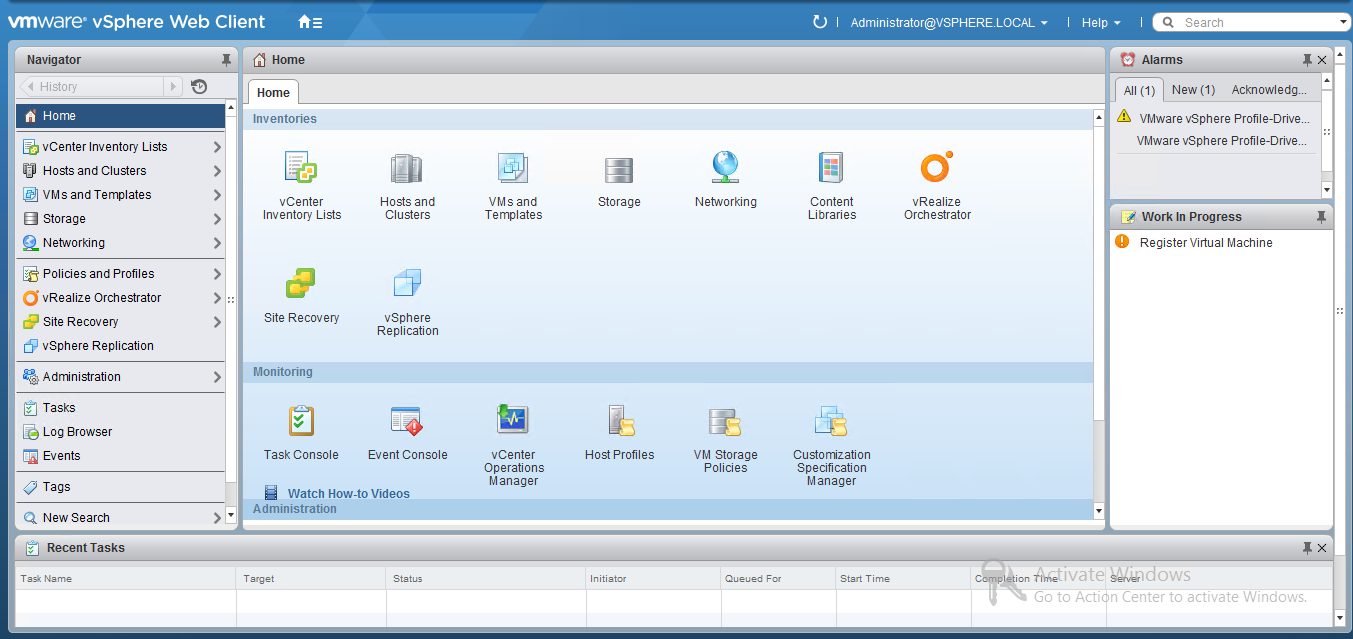This screenshot has height=639, width=1353.
Task: Select Storage in the Navigator
Action: [120, 219]
